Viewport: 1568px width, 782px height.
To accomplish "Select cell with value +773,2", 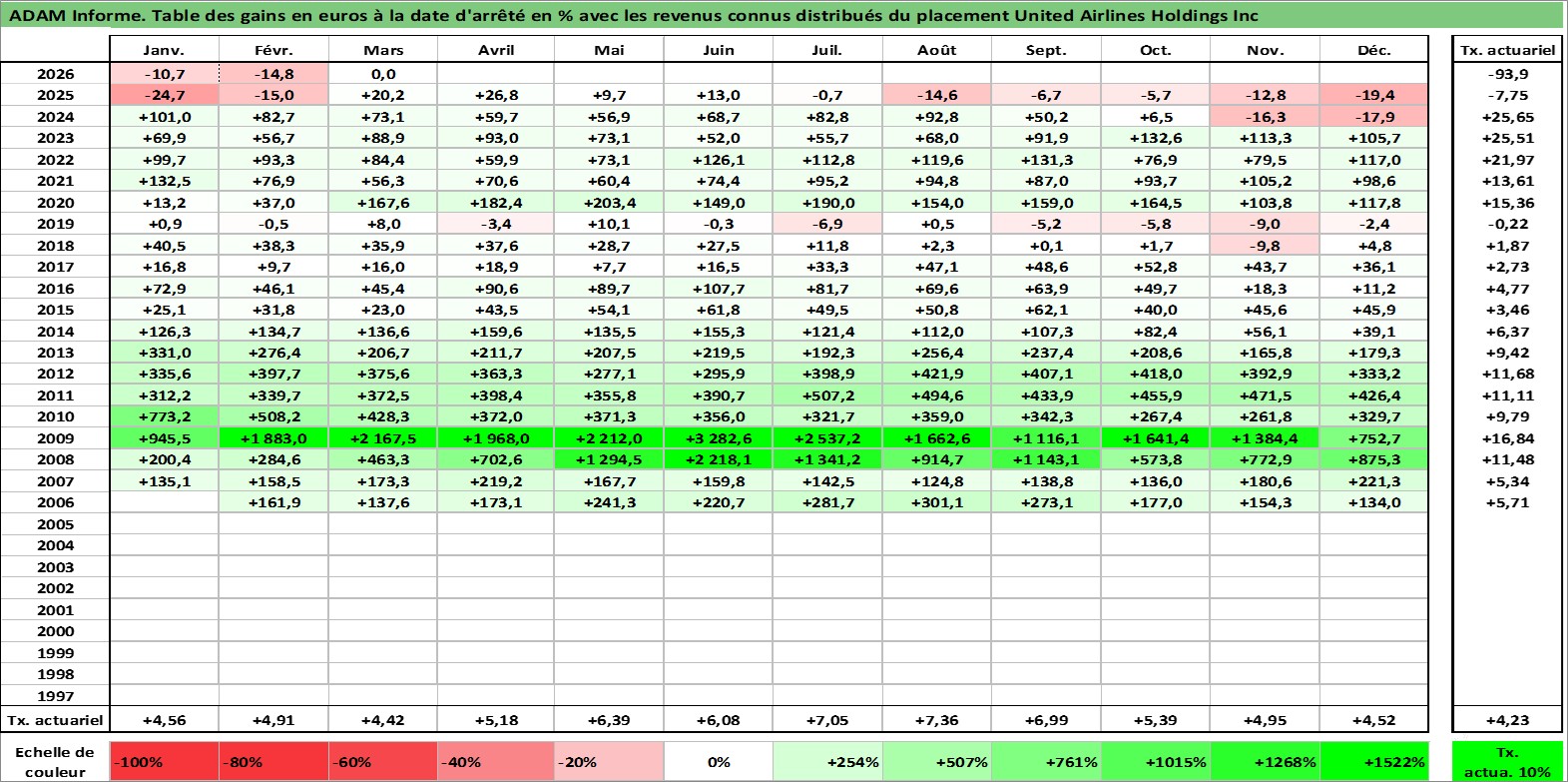I will 165,416.
